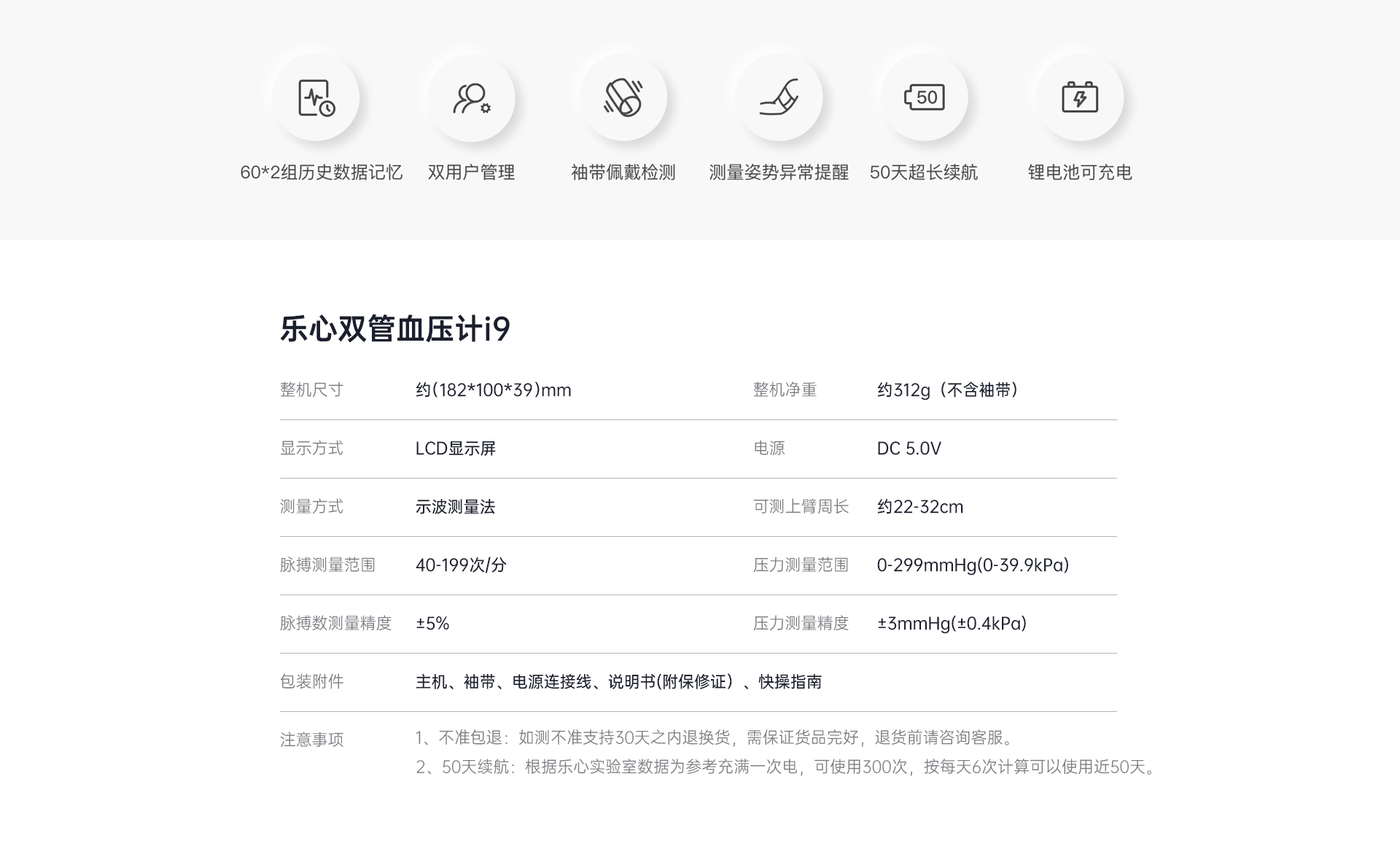Select the label 双用户管理
Screen dimensions: 1400x852
pos(472,173)
